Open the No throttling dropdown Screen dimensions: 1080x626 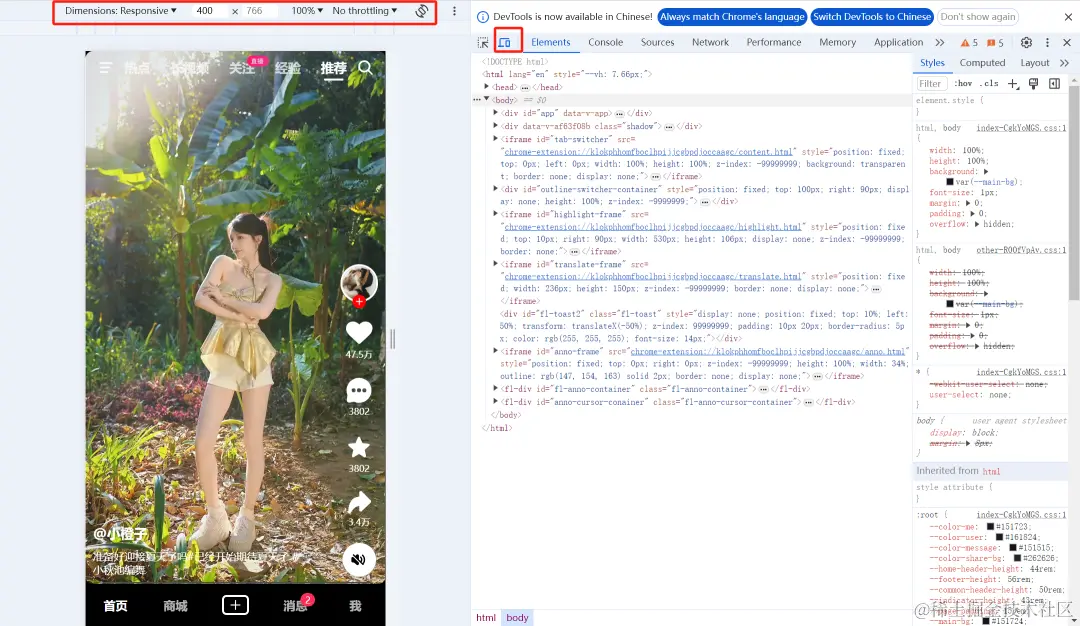tap(364, 11)
